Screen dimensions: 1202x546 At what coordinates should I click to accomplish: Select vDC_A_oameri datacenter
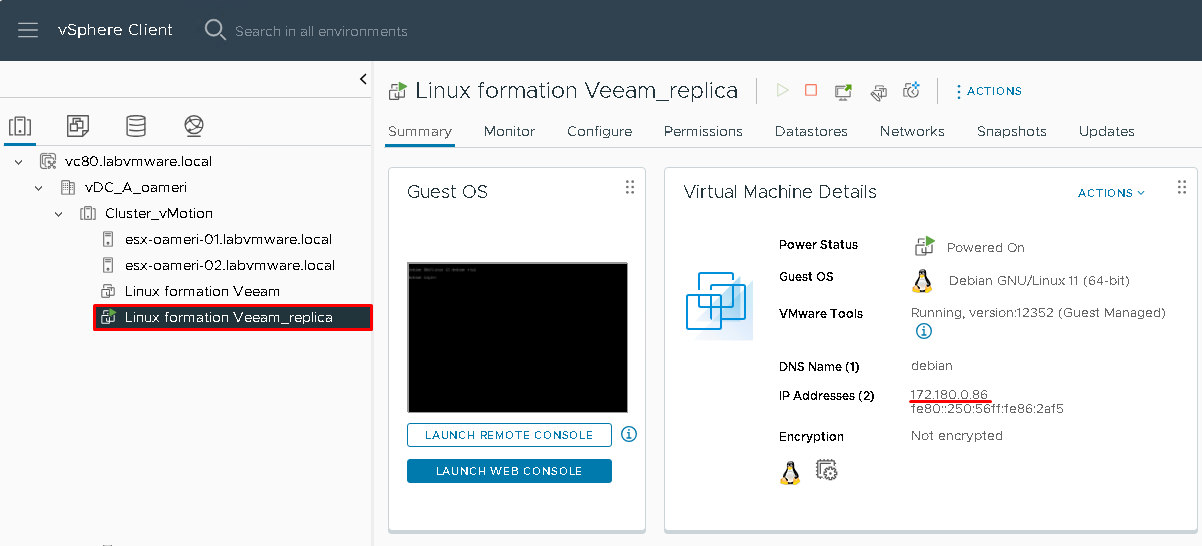[135, 187]
